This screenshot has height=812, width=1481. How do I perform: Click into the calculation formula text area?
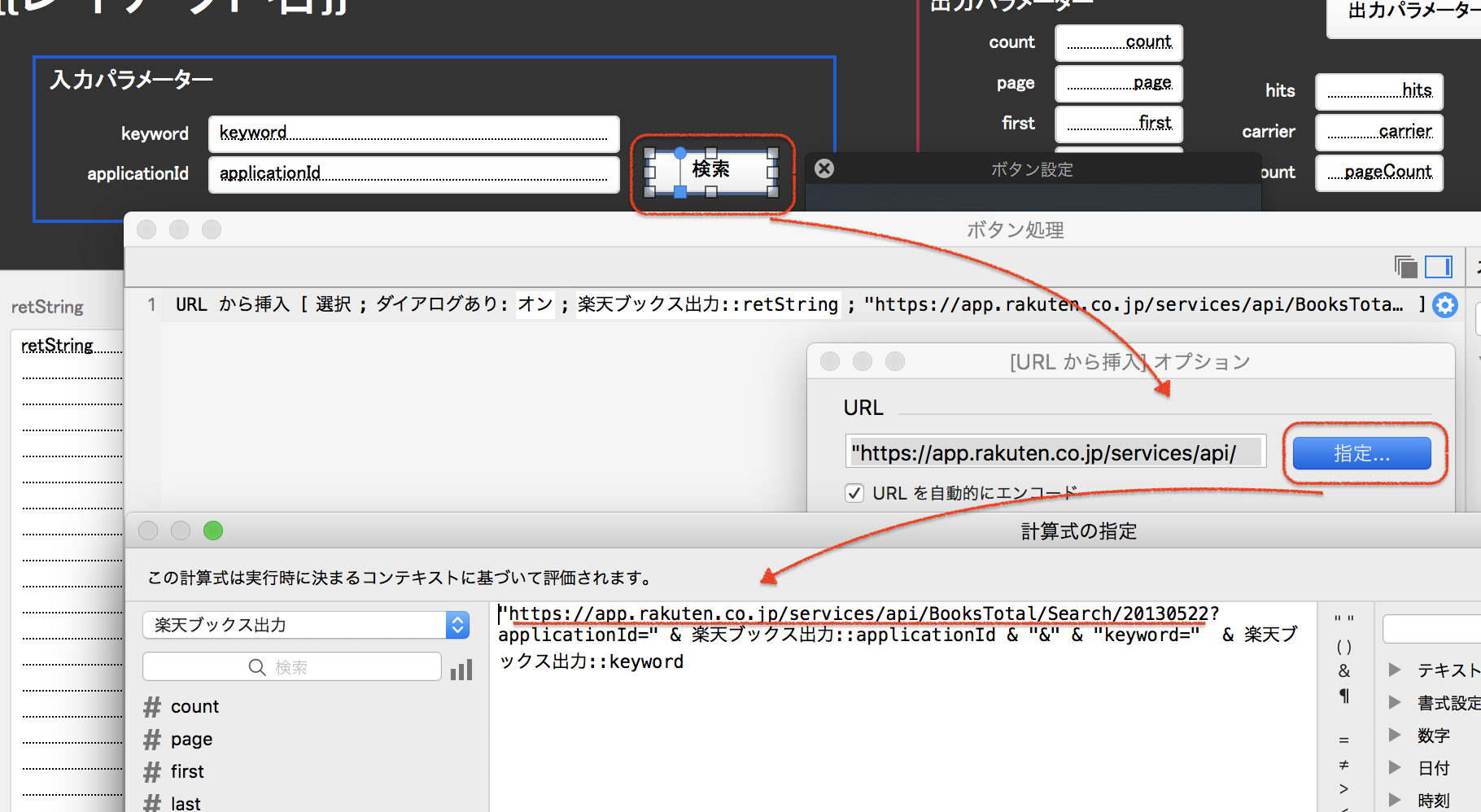[903, 706]
